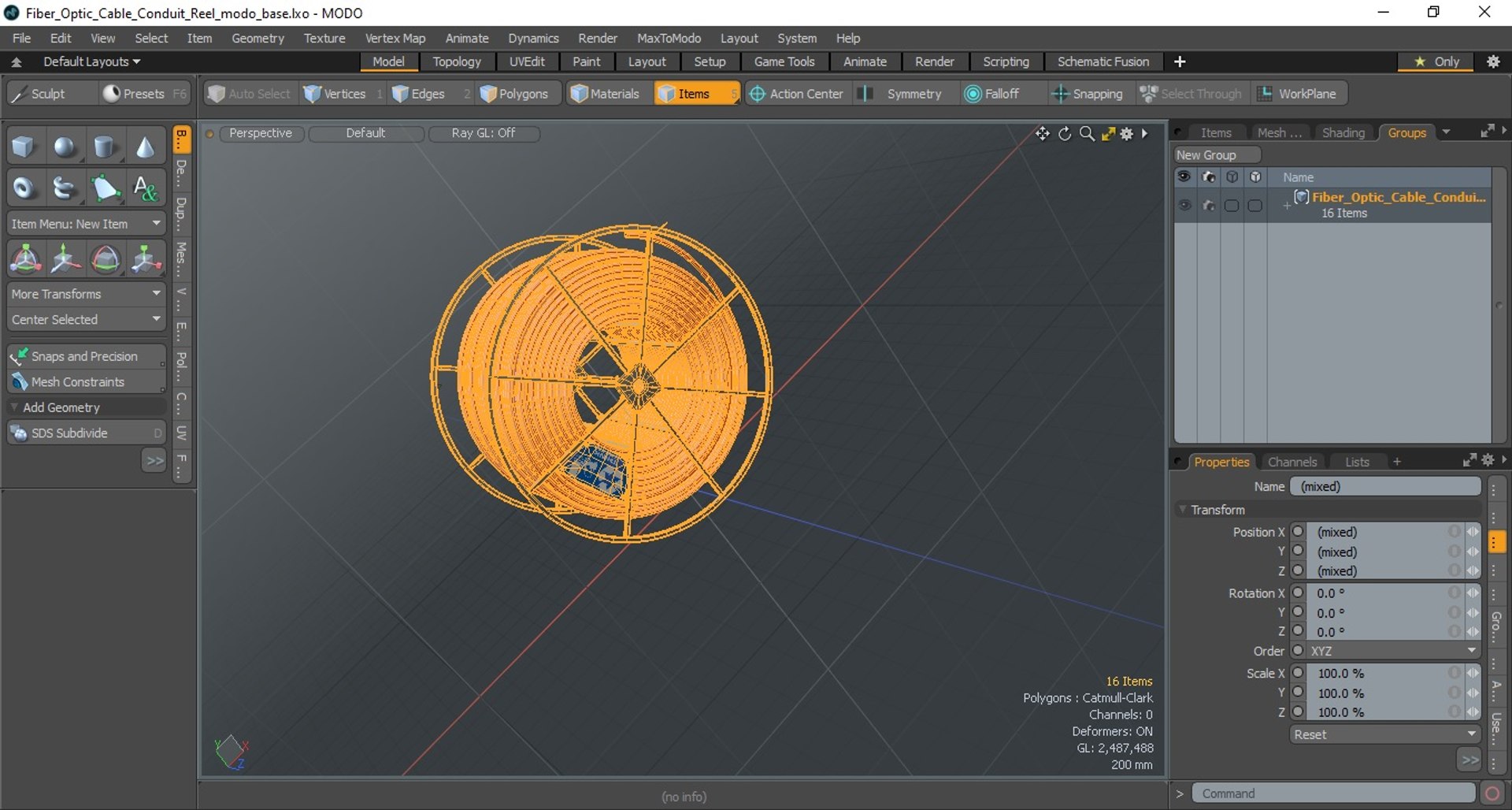Expand the Fiber_Optic_Cable group tree item
Image resolution: width=1512 pixels, height=810 pixels.
pyautogui.click(x=1287, y=206)
